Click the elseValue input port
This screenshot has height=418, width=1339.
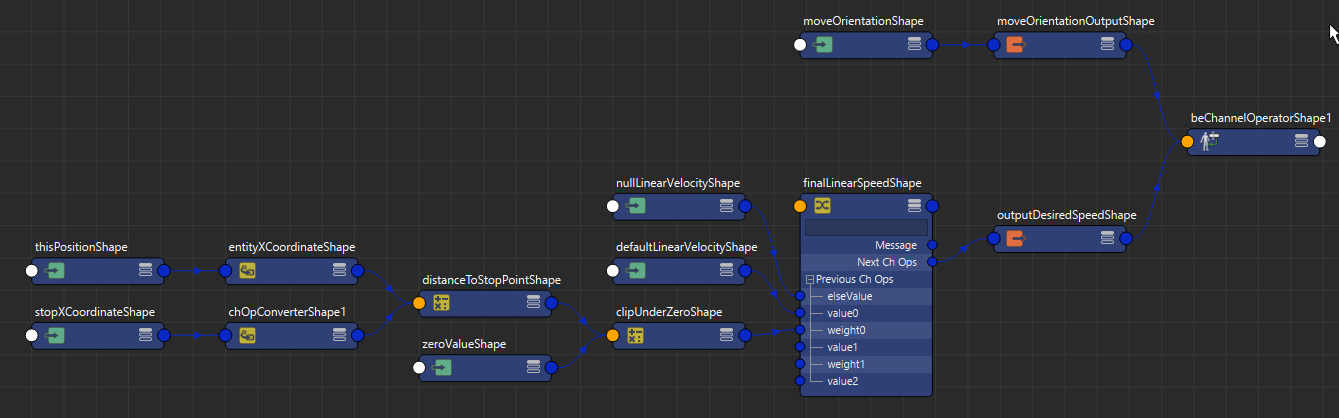coord(800,296)
